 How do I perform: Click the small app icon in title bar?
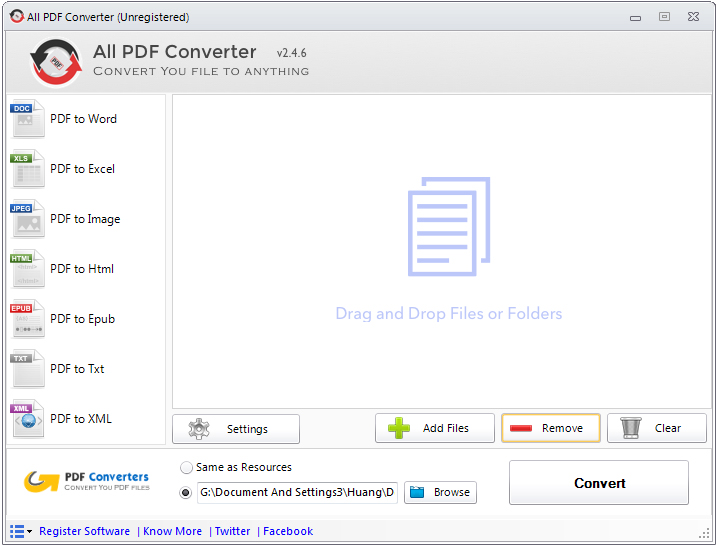coord(16,16)
